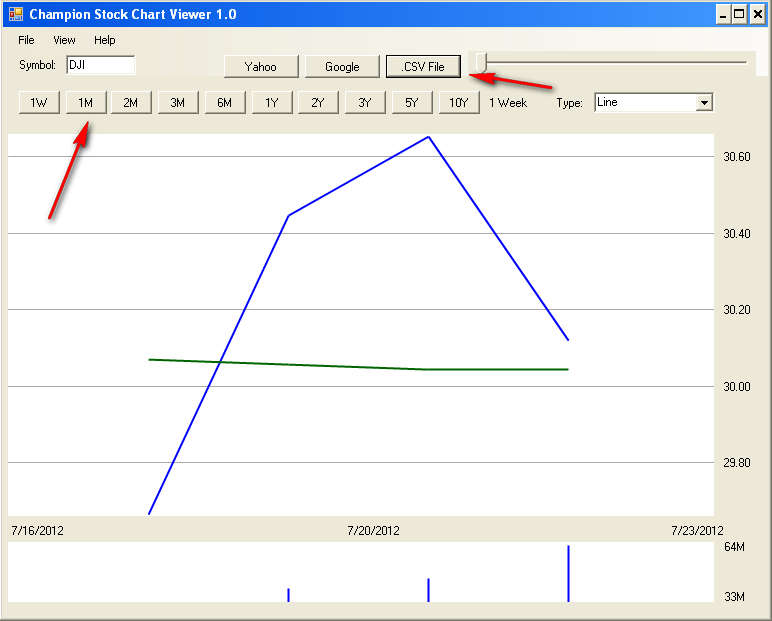This screenshot has width=772, height=621.
Task: Select the 6M time range
Action: click(x=225, y=102)
